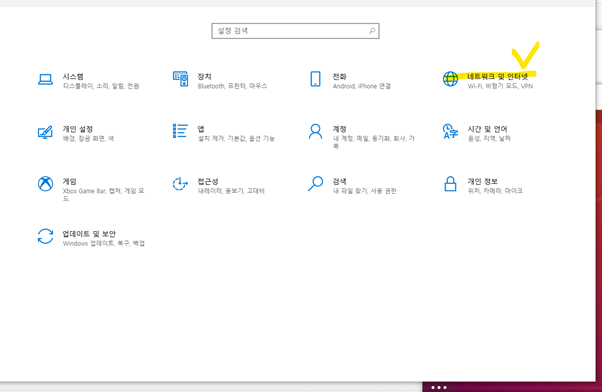Click the Android, iPhone 연결 description
602x392 pixels.
362,86
